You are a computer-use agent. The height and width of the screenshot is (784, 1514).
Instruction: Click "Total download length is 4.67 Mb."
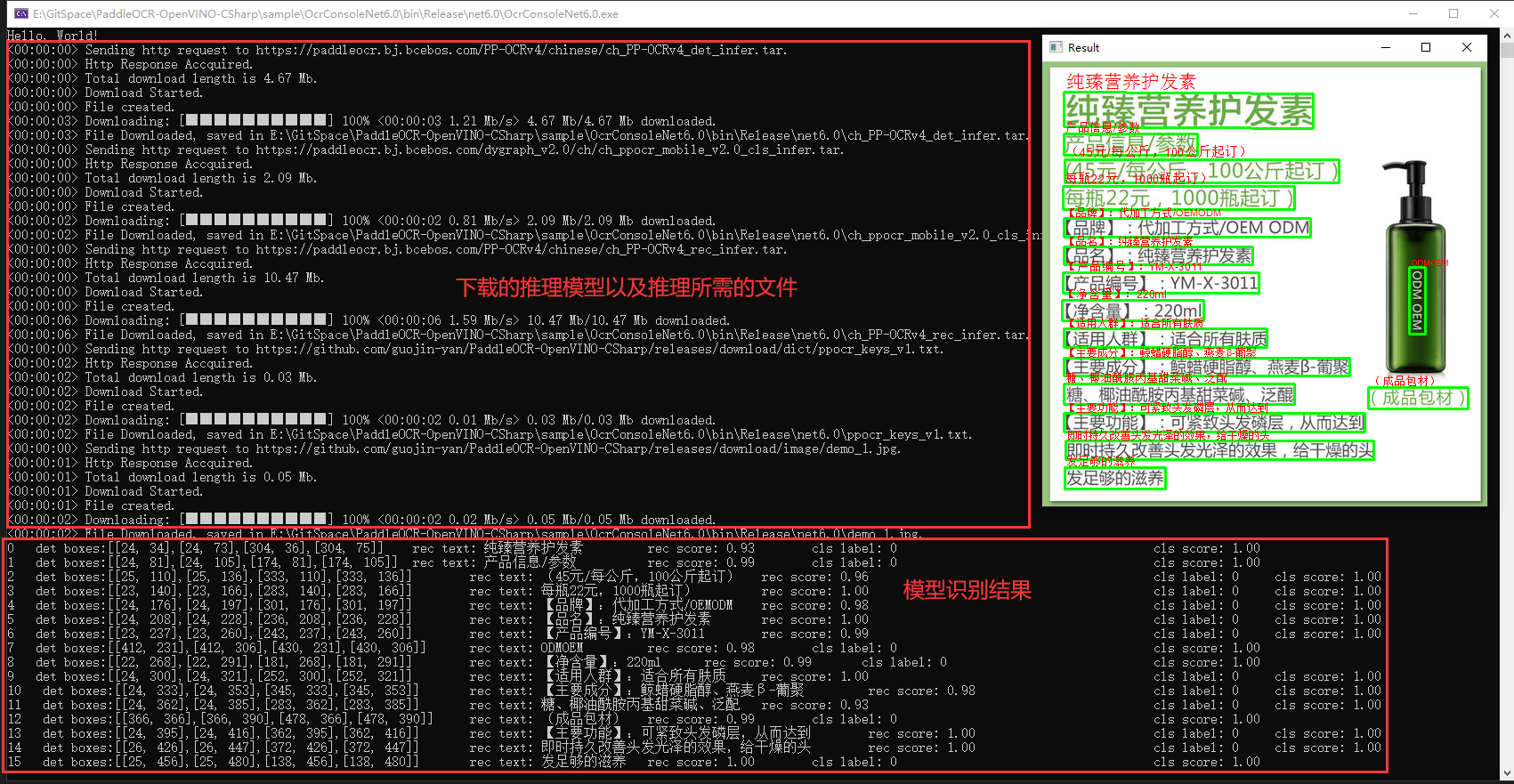[201, 78]
